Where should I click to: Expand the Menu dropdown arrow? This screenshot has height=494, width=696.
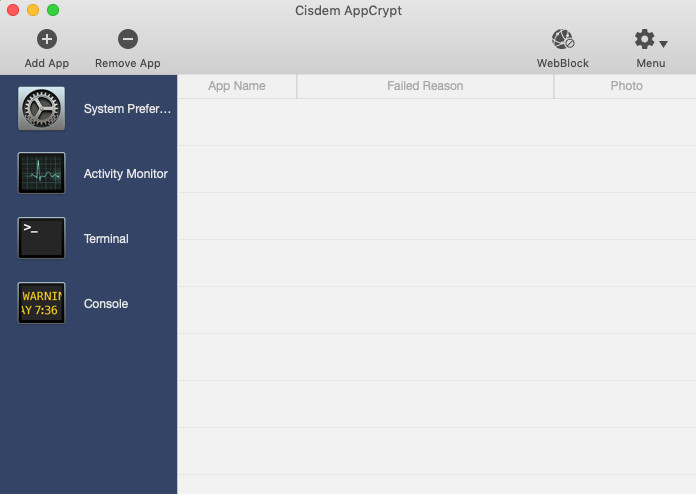[x=664, y=44]
